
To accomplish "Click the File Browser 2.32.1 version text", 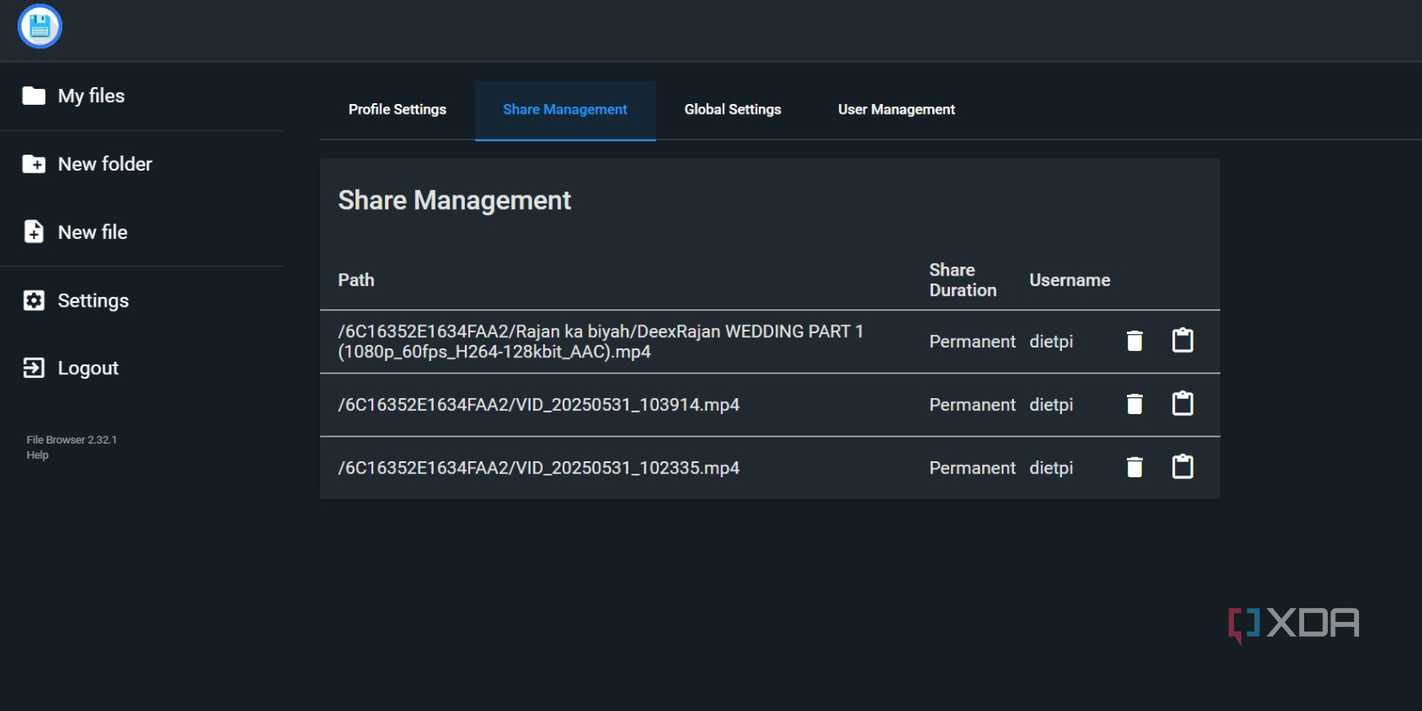I will [x=72, y=440].
